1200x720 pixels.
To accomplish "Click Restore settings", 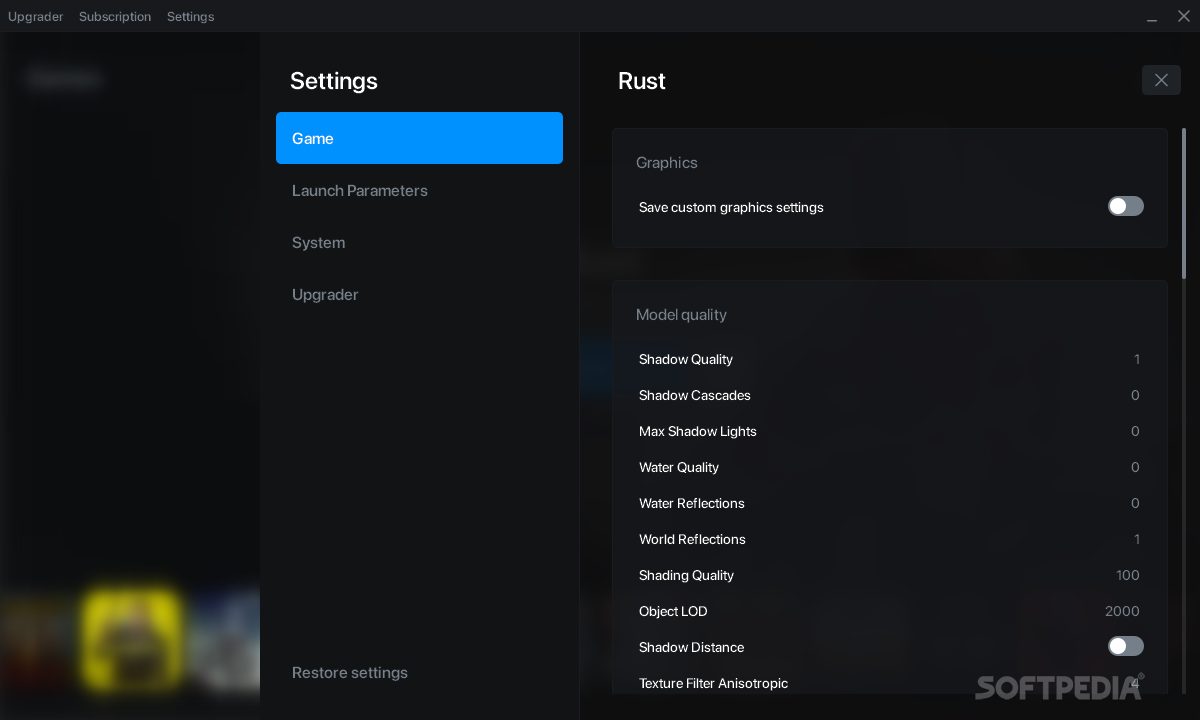I will [x=350, y=672].
